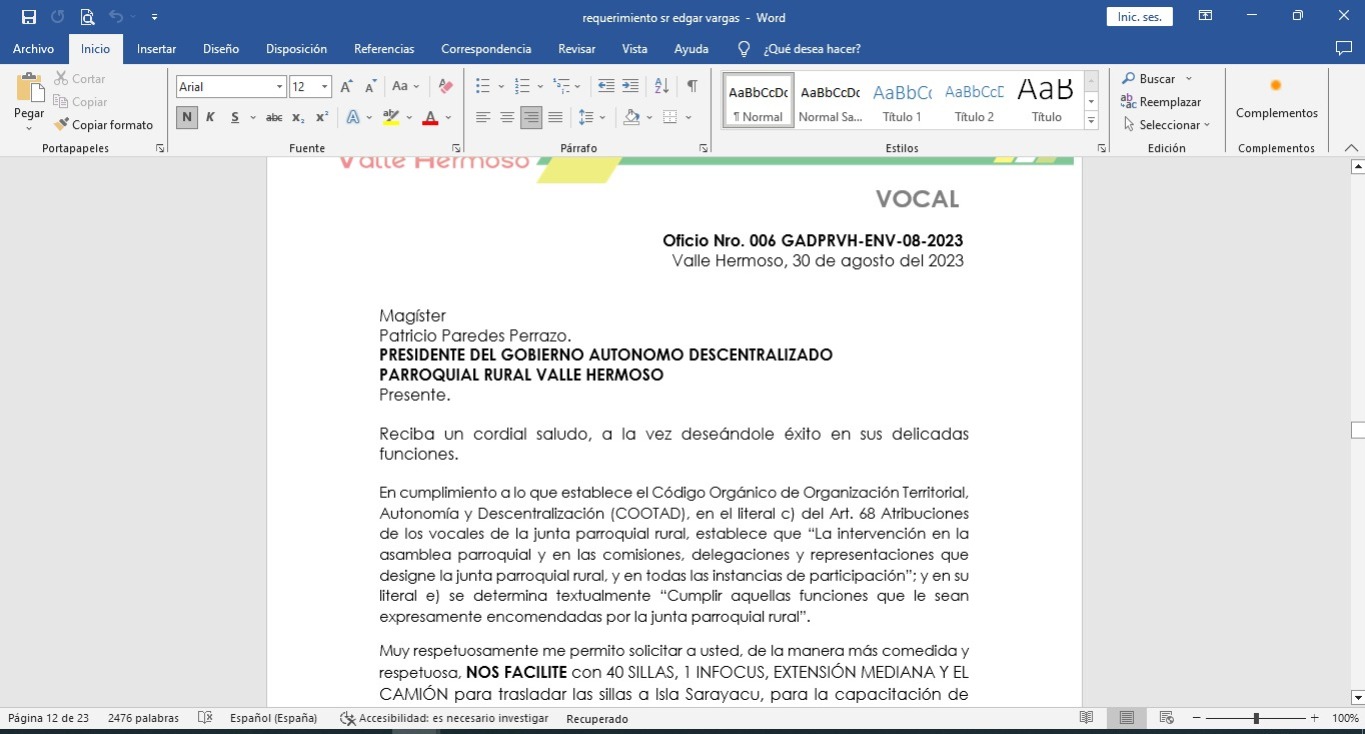Apply bulleted list formatting
Viewport: 1365px width, 734px height.
(483, 87)
